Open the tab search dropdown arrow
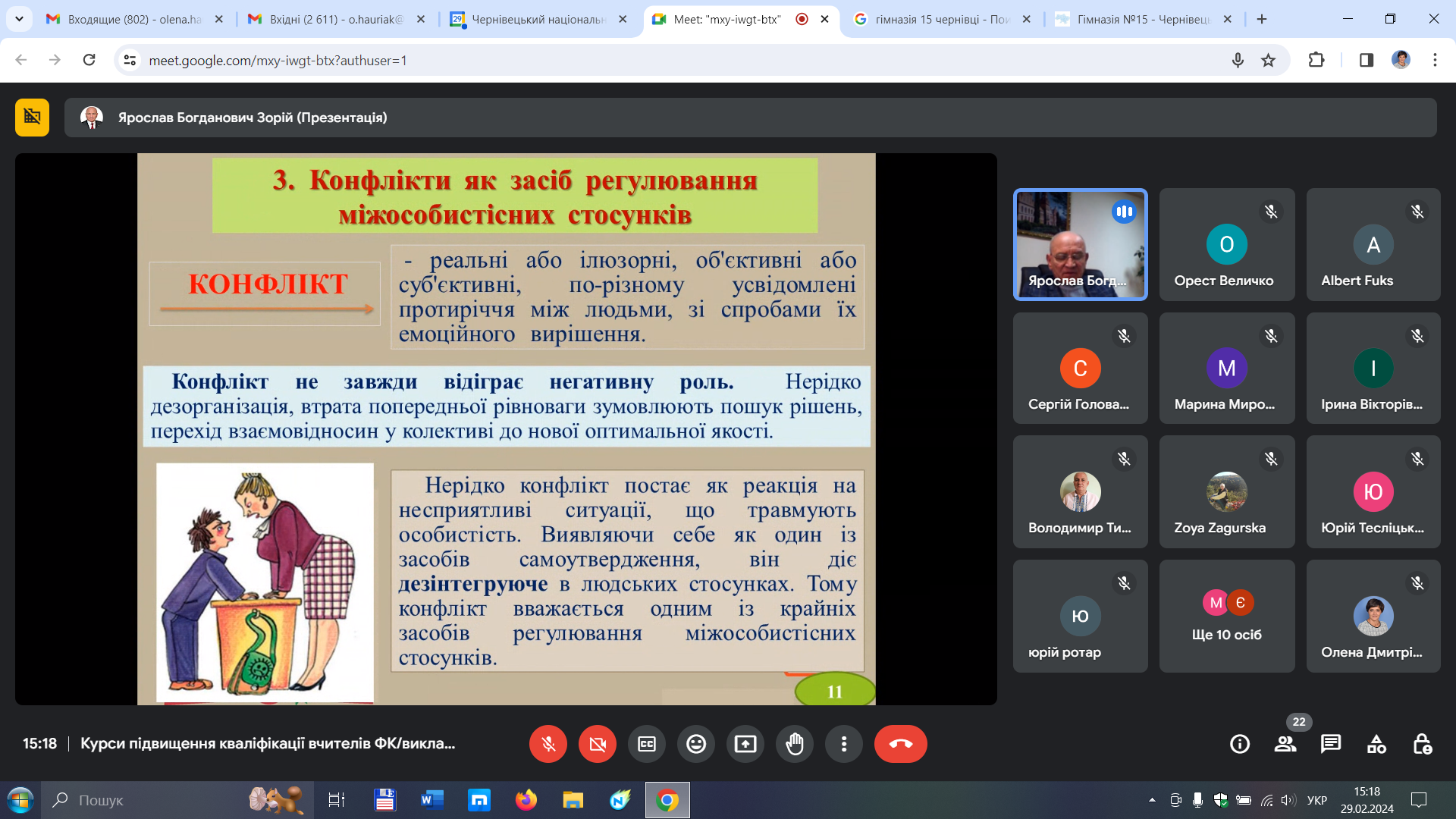This screenshot has width=1456, height=819. (19, 19)
